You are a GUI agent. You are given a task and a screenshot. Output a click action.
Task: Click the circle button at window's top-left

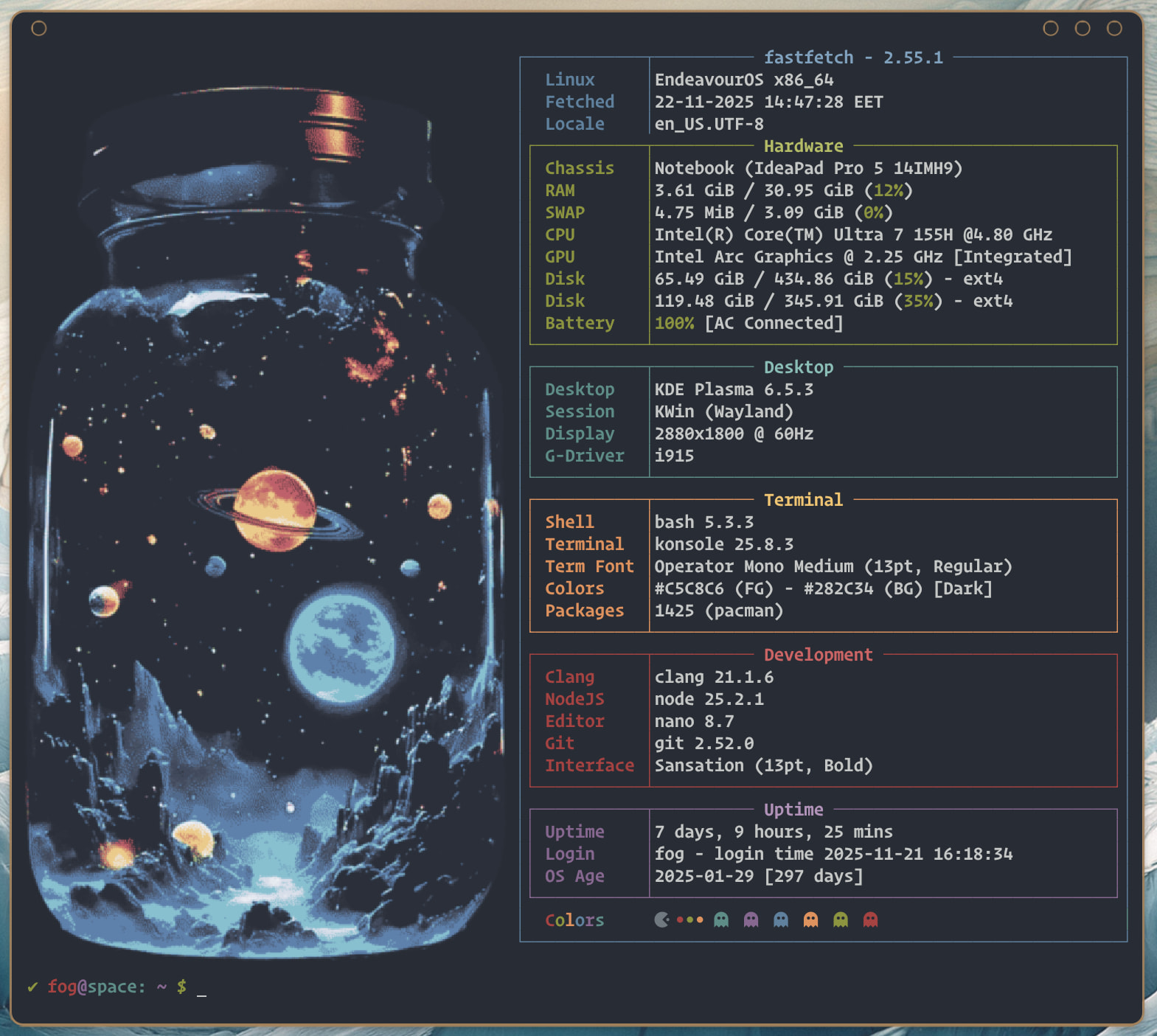click(39, 28)
